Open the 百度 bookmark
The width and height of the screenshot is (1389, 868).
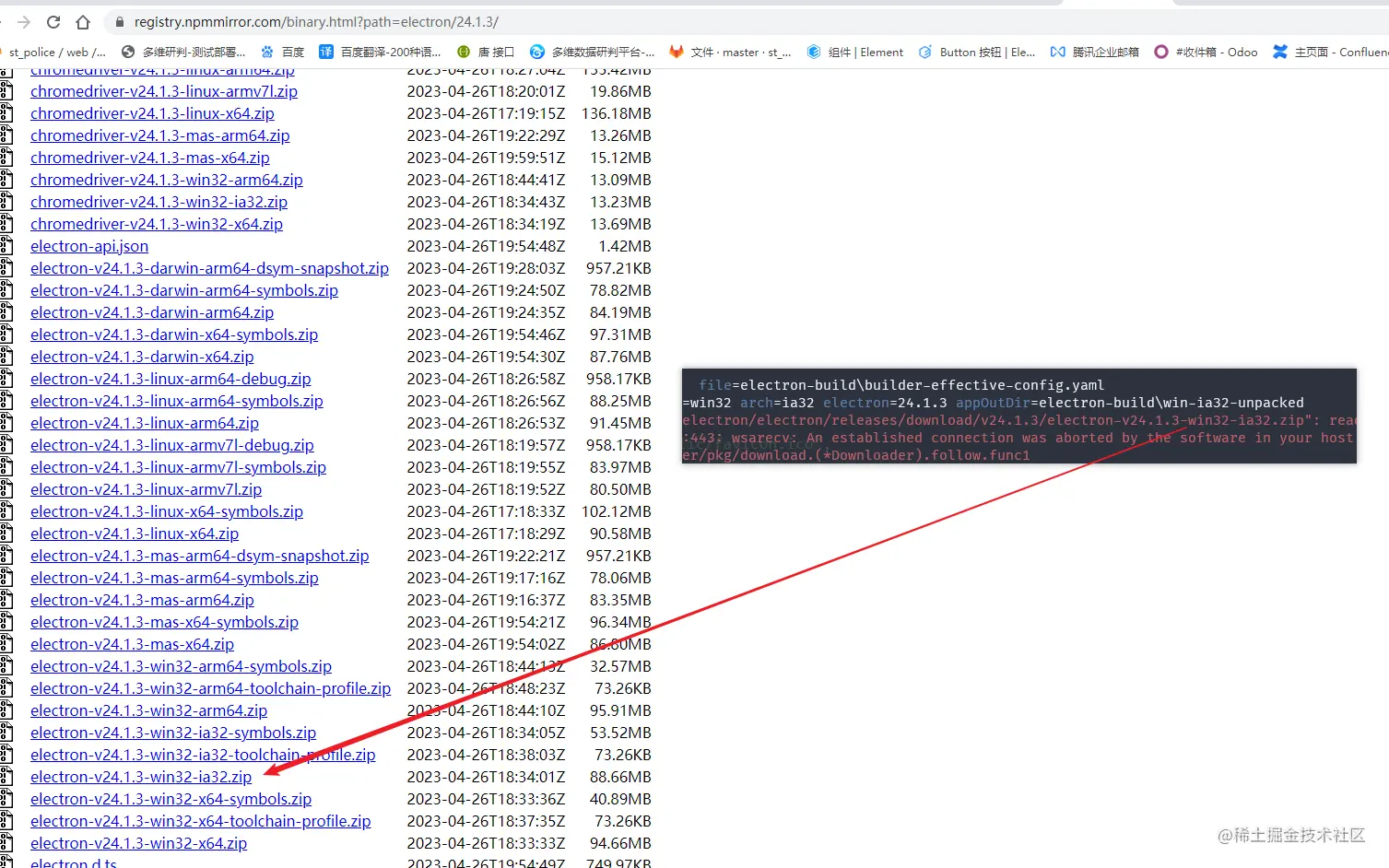pos(283,53)
